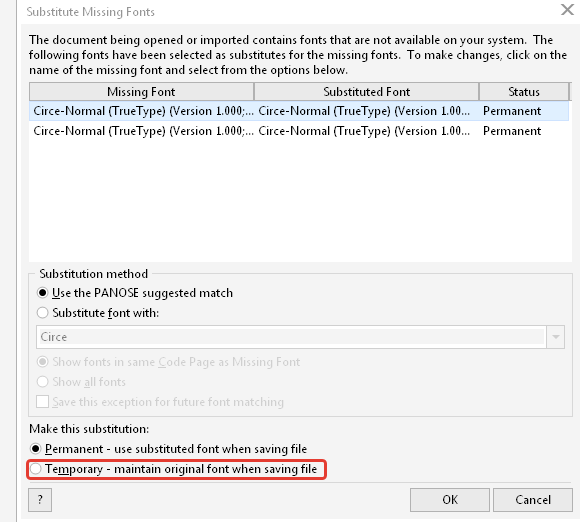Viewport: 583px width, 522px height.
Task: Select the second Circe-Normal font row
Action: (x=299, y=131)
